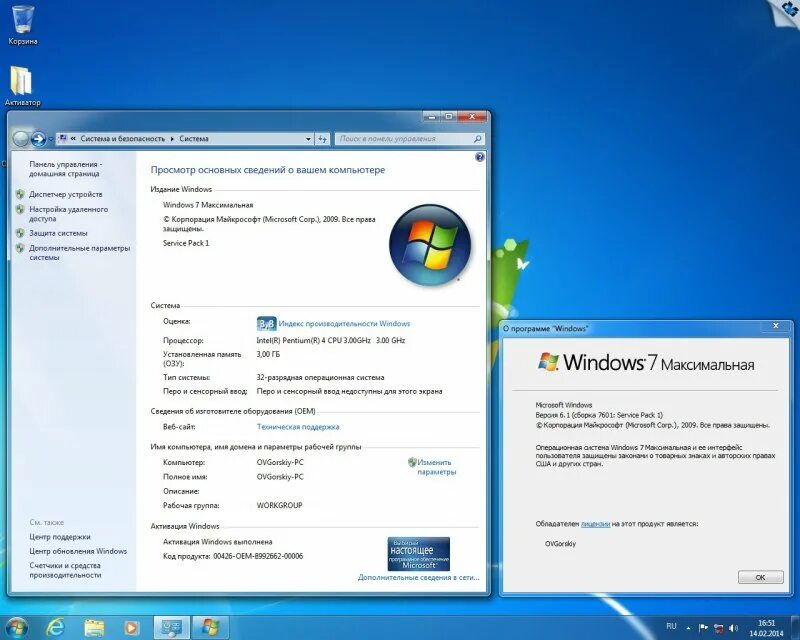Maximize the System control panel window
This screenshot has height=640, width=800.
[x=448, y=117]
